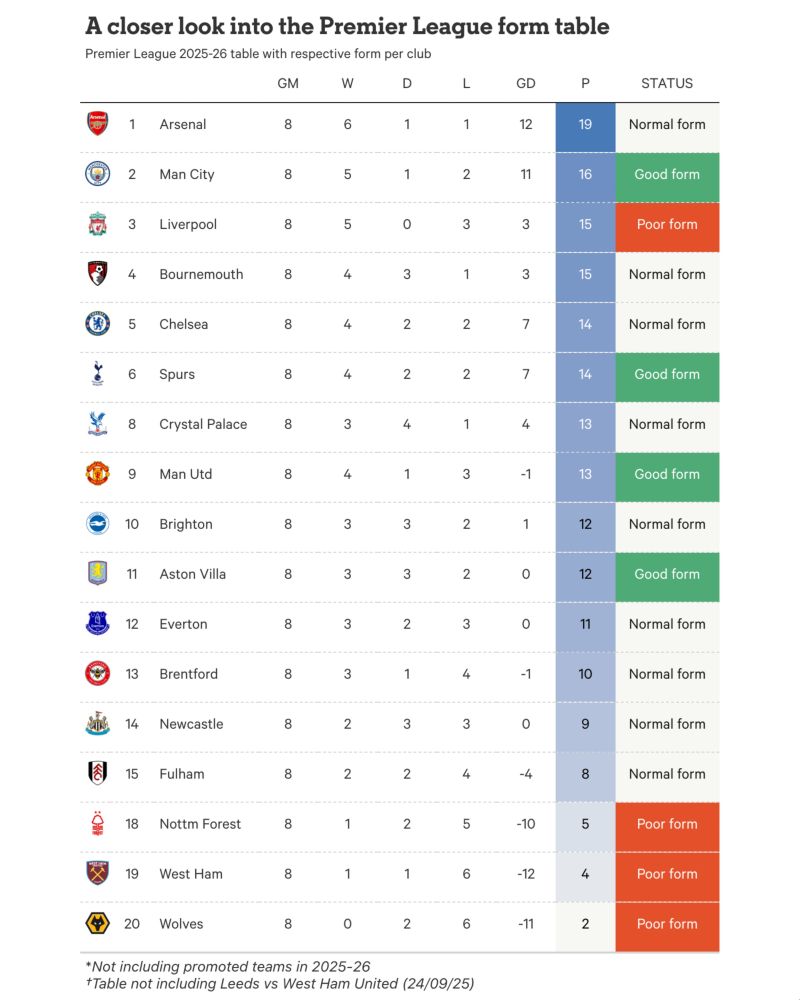Select the Chelsea club badge
The height and width of the screenshot is (1000, 800).
[x=97, y=324]
